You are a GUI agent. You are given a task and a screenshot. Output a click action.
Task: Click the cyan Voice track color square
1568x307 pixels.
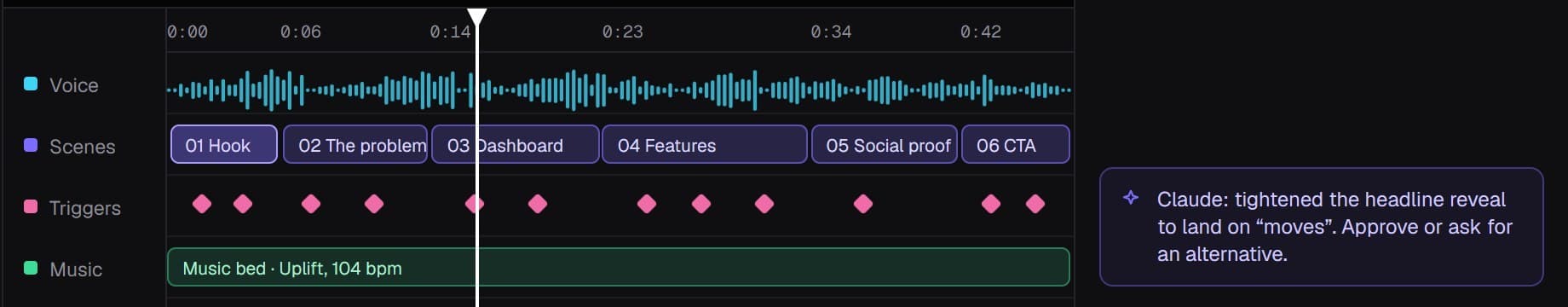(x=31, y=84)
